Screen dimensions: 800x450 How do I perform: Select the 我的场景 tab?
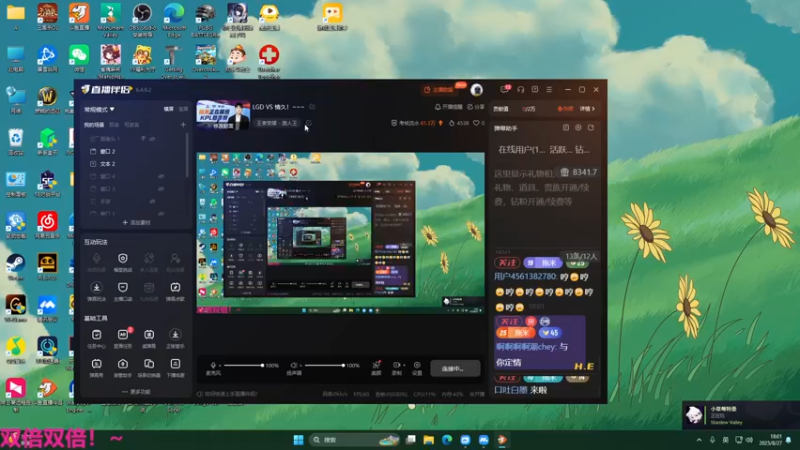[94, 124]
